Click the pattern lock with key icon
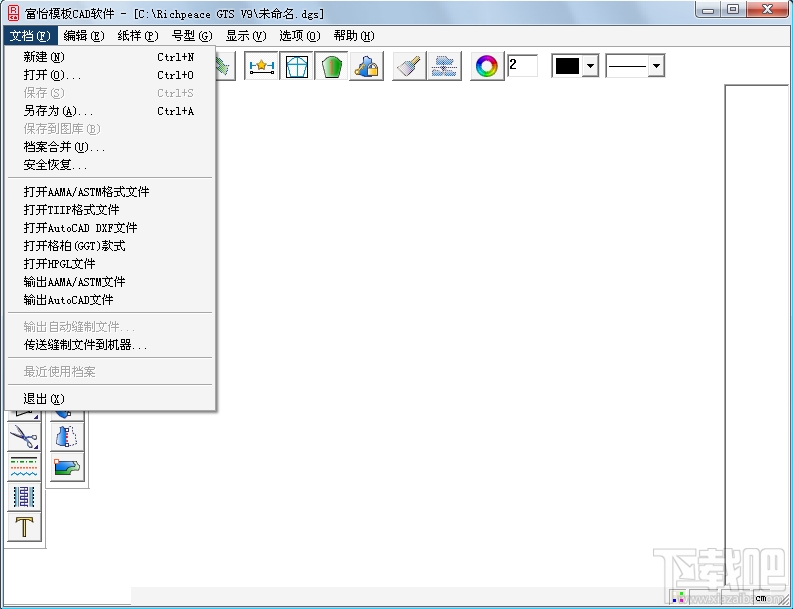The image size is (793, 609). point(366,66)
